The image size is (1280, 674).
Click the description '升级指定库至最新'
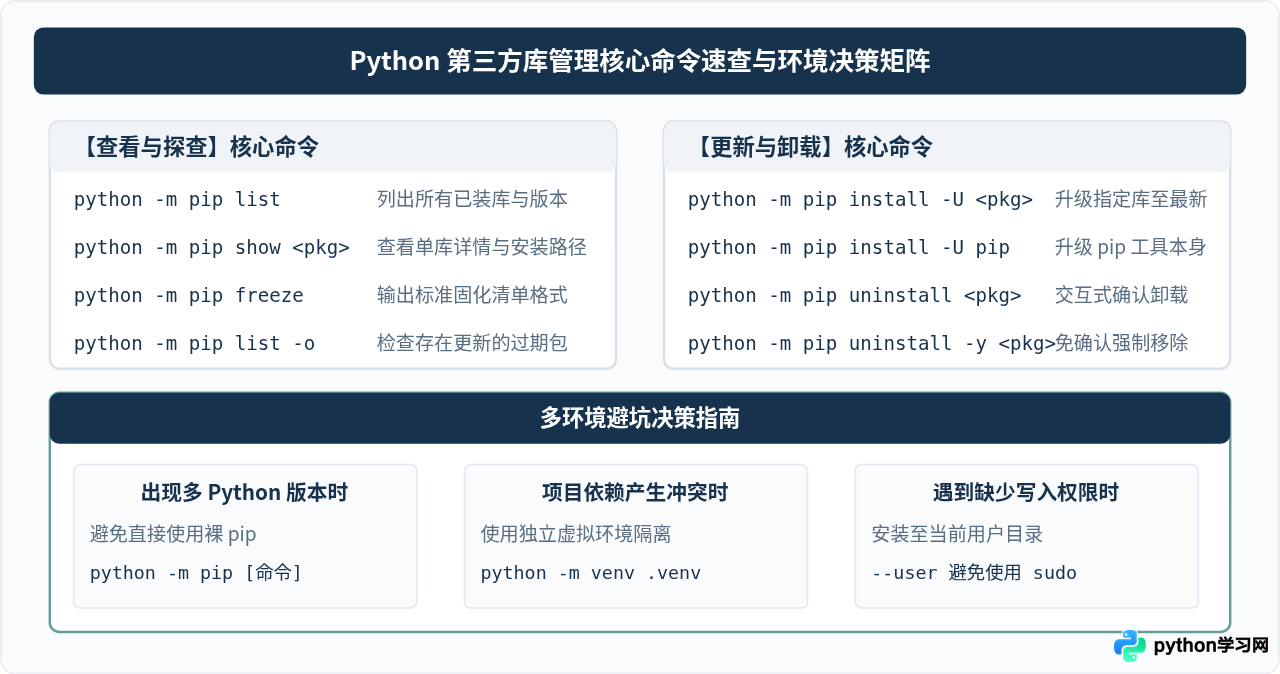(x=1131, y=199)
